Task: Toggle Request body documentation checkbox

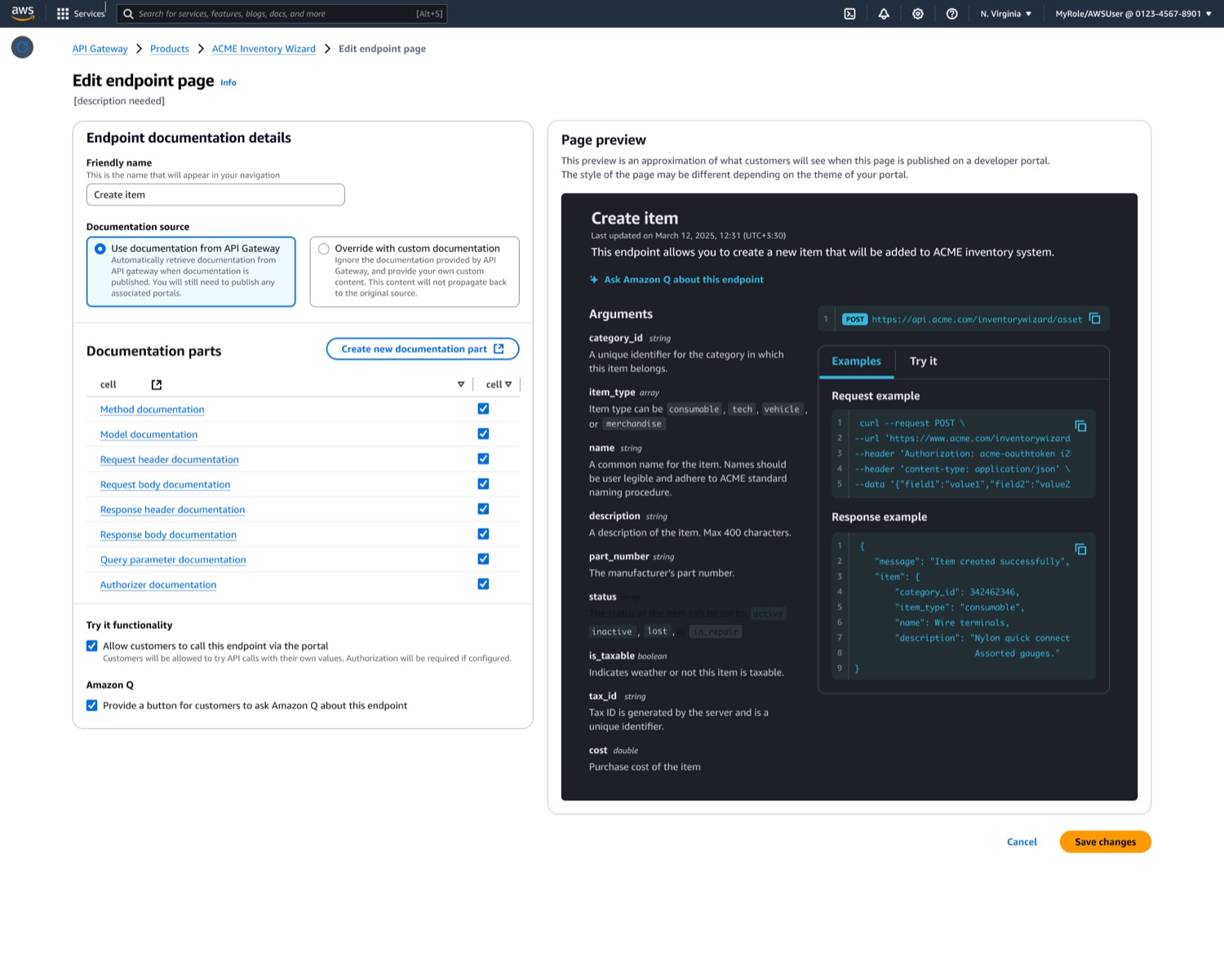Action: [483, 484]
